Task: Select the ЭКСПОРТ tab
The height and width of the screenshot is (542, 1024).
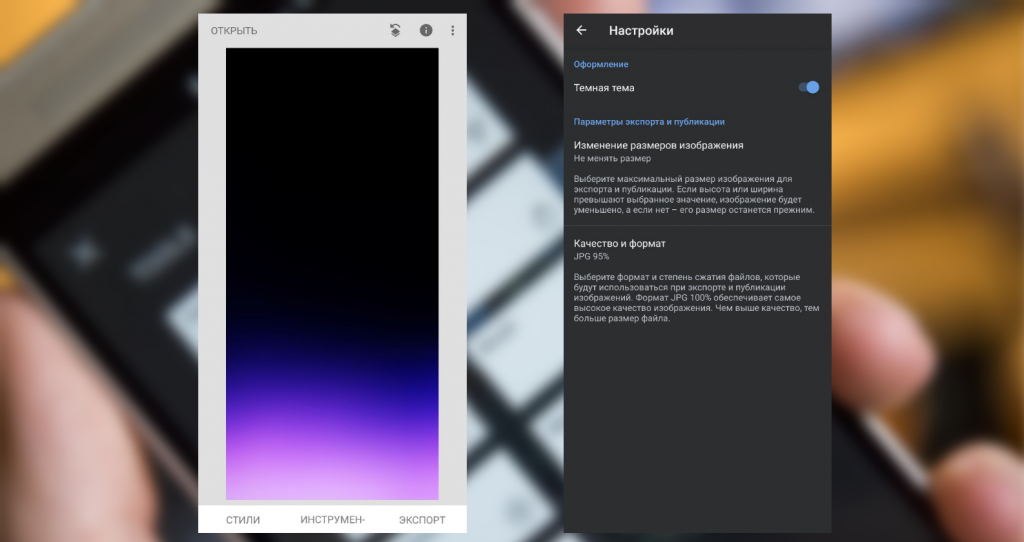Action: (422, 520)
